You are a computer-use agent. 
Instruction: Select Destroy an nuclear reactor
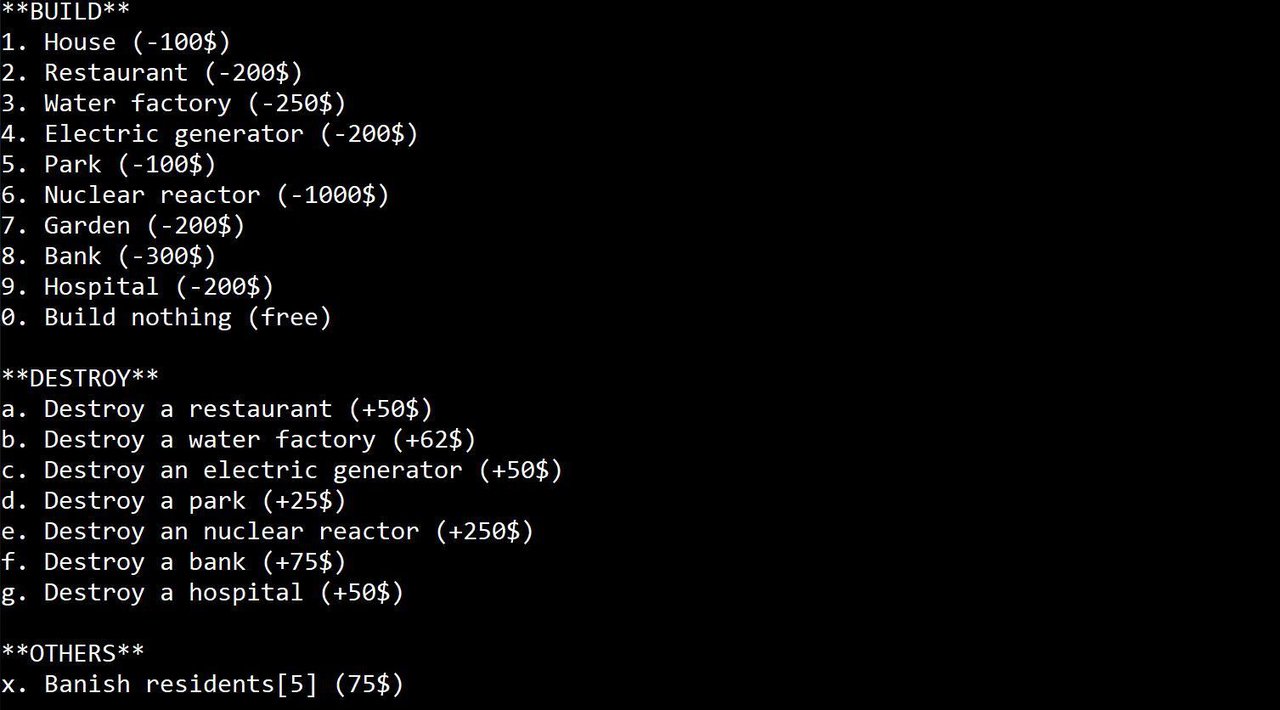(x=268, y=531)
